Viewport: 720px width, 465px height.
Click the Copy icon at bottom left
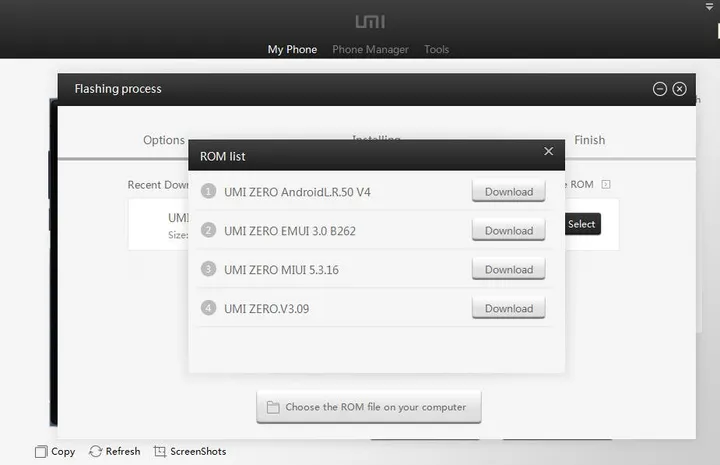41,452
